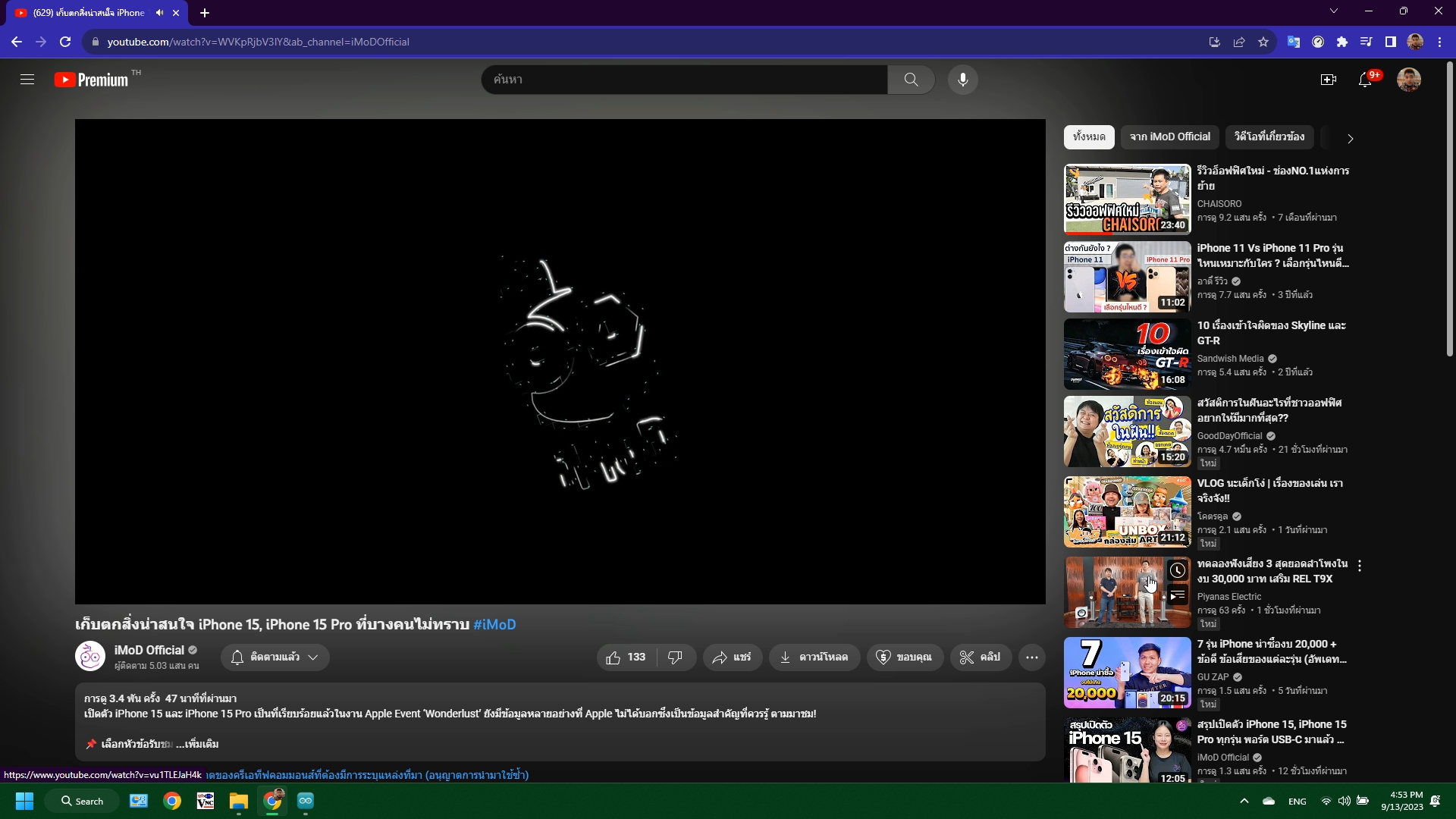Image resolution: width=1456 pixels, height=819 pixels.
Task: Open volume control in system tray
Action: point(1344,801)
